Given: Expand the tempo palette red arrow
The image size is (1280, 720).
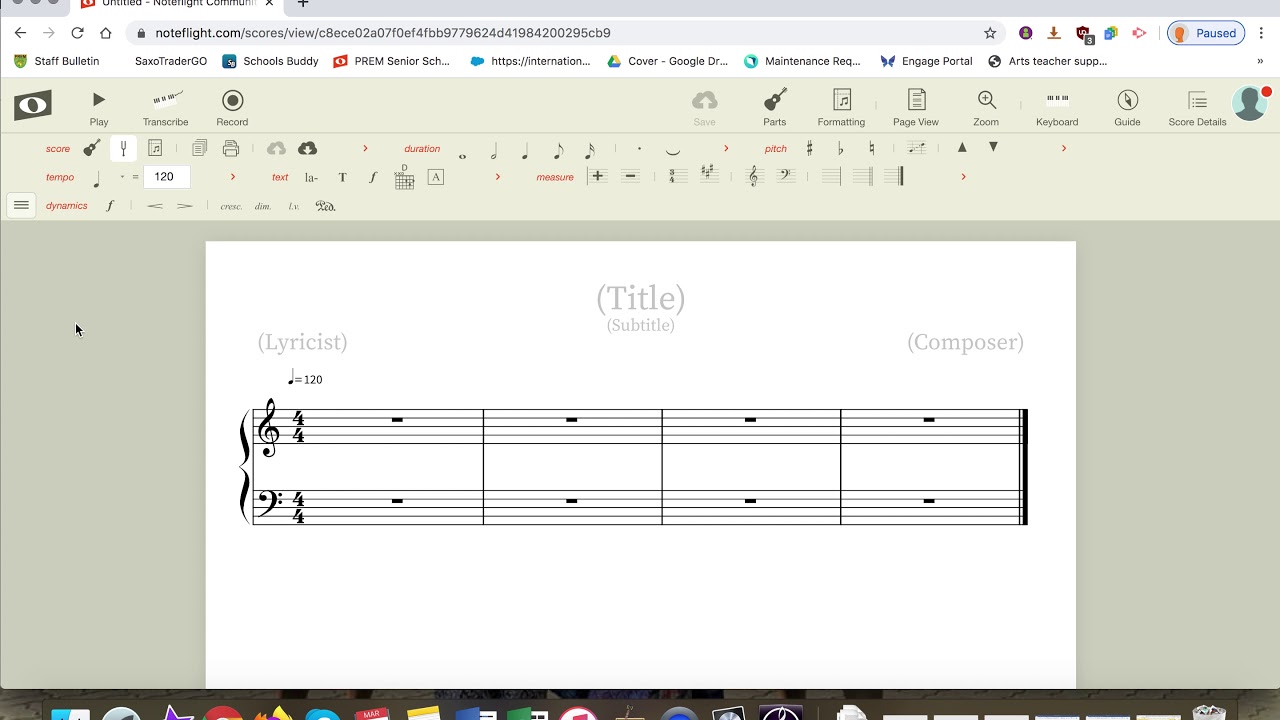Looking at the screenshot, I should (x=233, y=177).
